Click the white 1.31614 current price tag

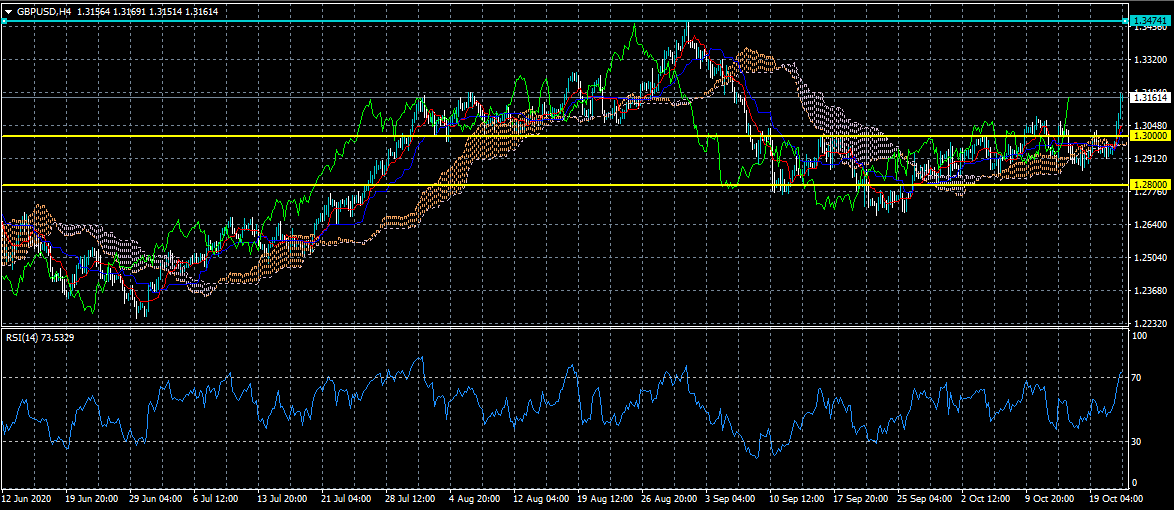click(1149, 97)
